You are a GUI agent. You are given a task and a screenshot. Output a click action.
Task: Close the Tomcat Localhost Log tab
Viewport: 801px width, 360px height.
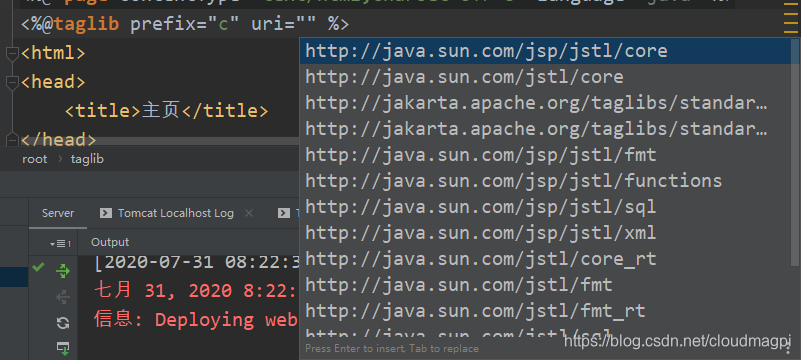[x=249, y=213]
